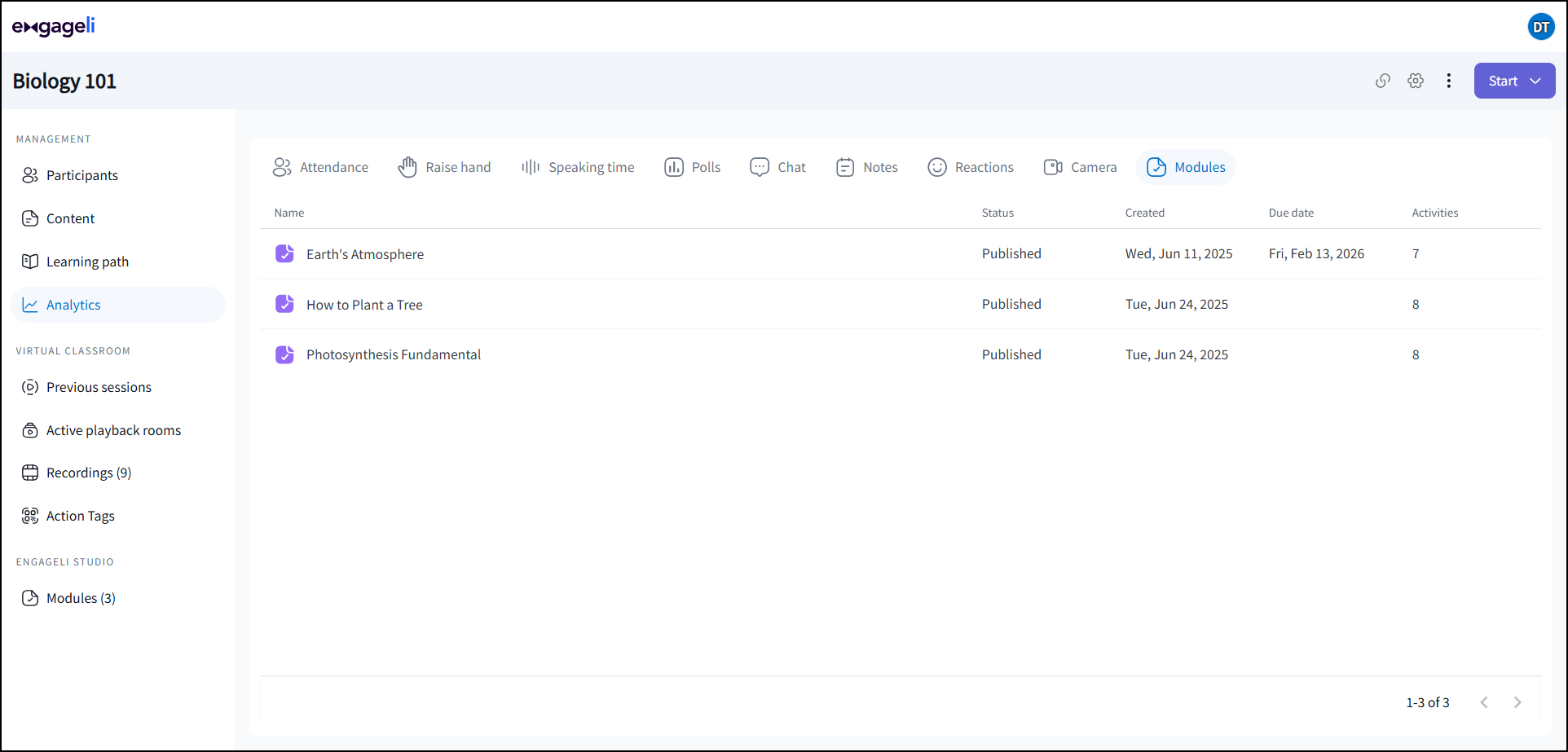This screenshot has width=1568, height=752.
Task: Select the Raise hand analytics icon
Action: click(444, 167)
